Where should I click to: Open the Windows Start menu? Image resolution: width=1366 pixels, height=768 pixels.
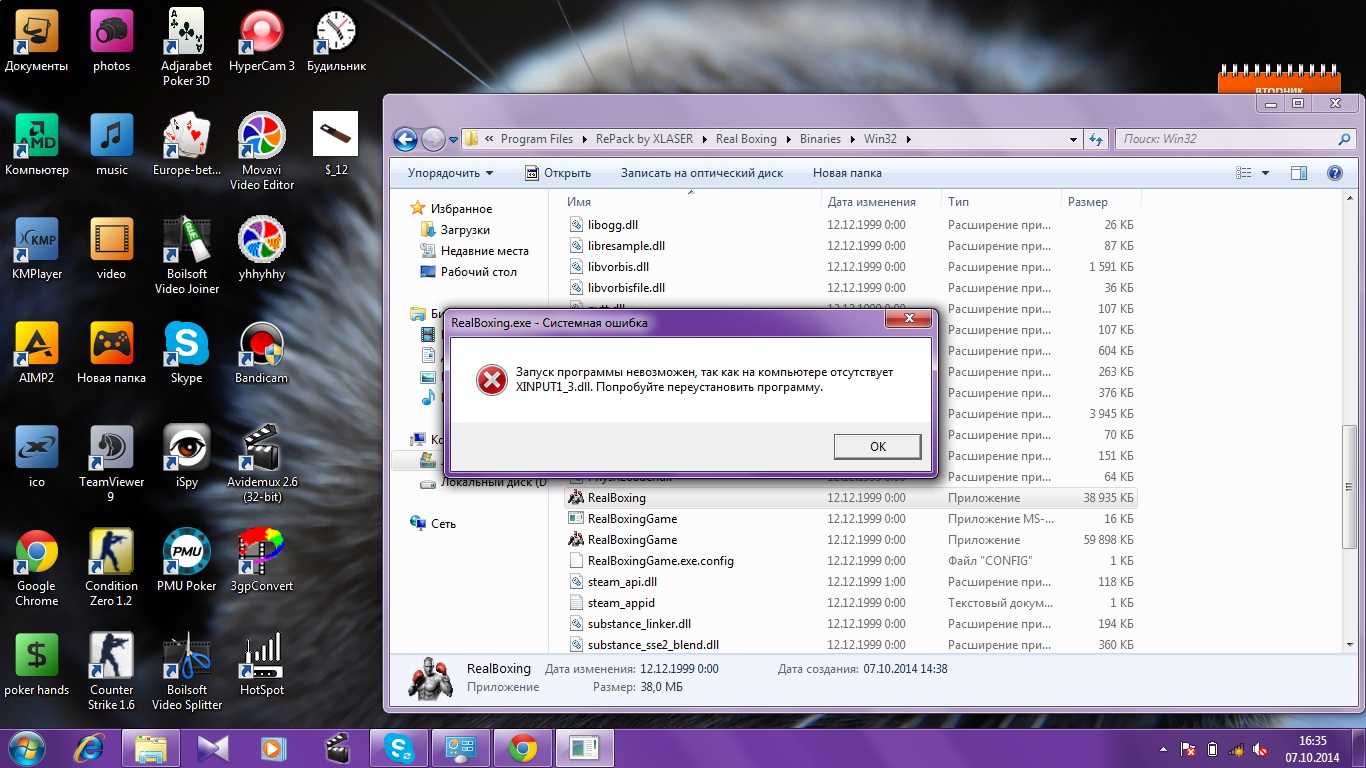(28, 747)
